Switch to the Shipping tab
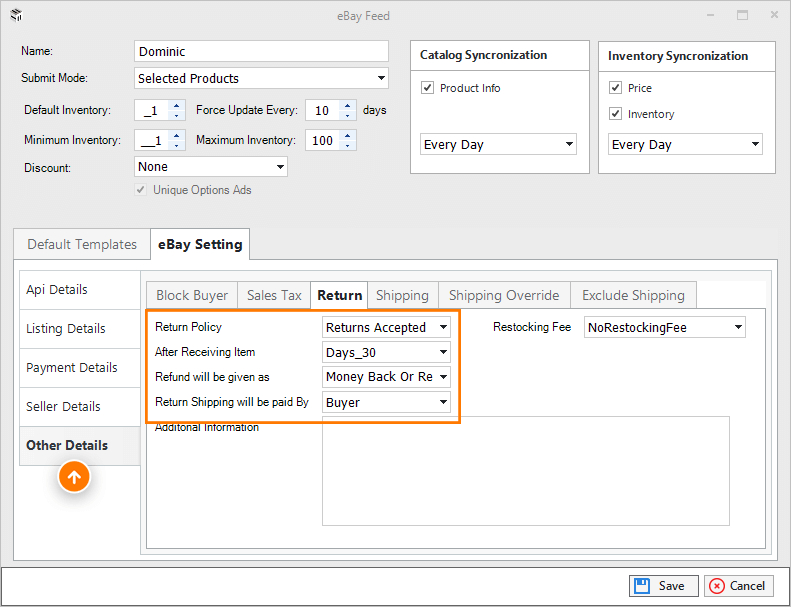 [x=403, y=295]
